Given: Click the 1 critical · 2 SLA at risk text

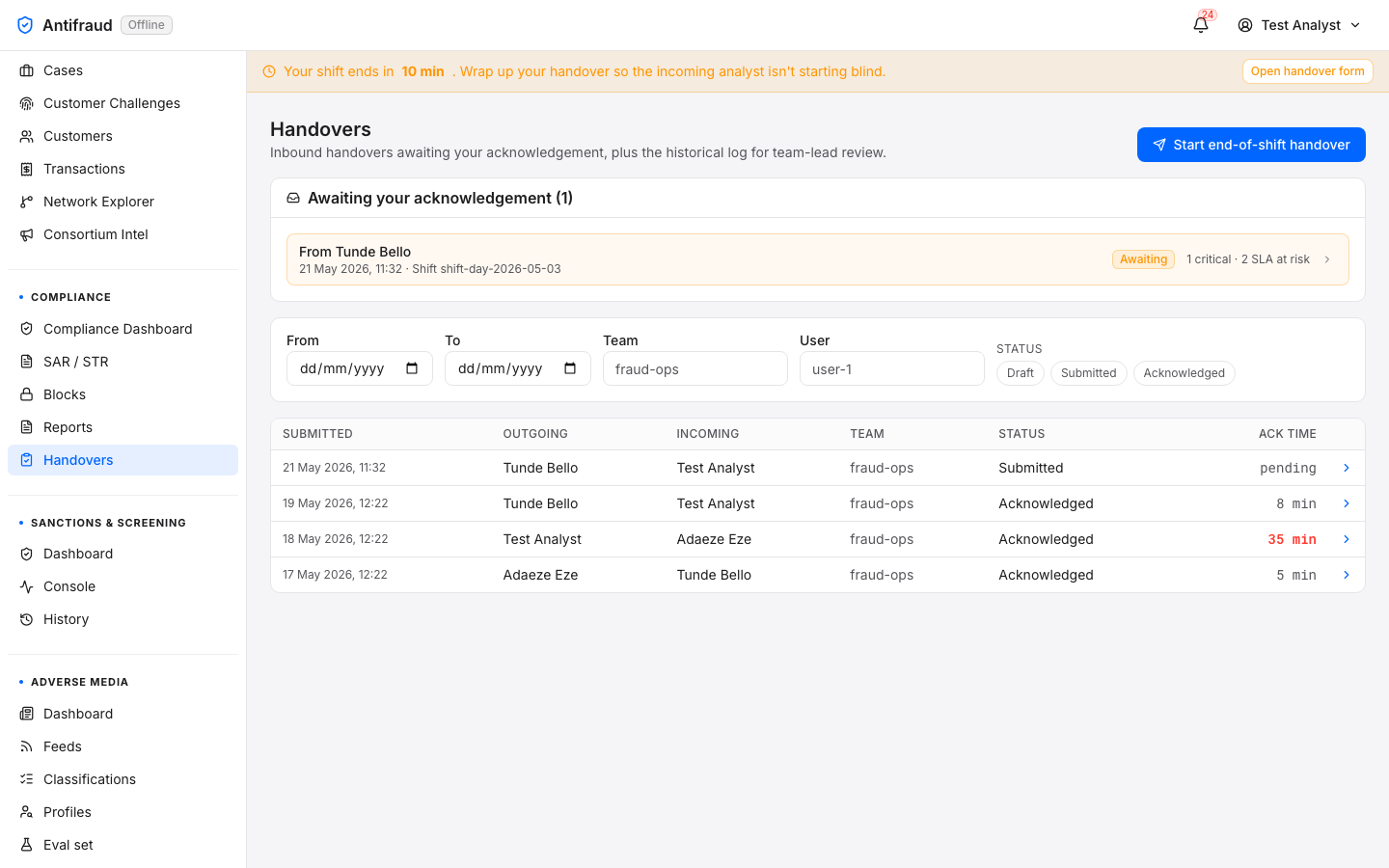Looking at the screenshot, I should pos(1248,259).
